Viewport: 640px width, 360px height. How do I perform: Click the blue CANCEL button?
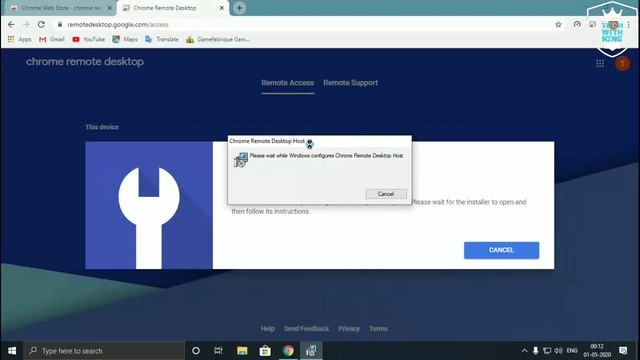501,250
